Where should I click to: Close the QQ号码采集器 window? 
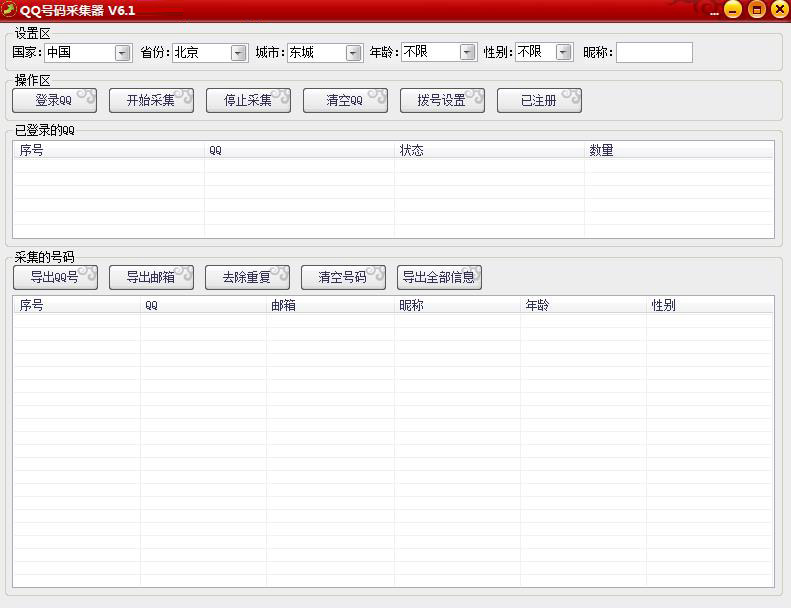point(780,10)
